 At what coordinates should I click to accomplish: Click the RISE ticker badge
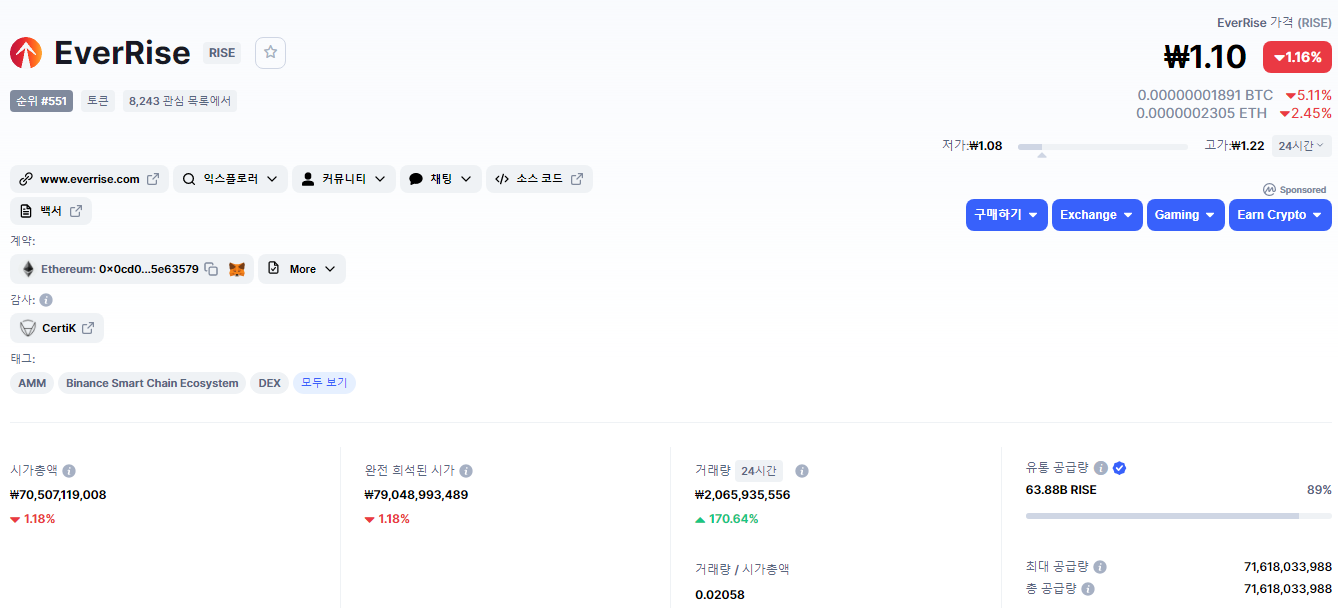click(222, 53)
